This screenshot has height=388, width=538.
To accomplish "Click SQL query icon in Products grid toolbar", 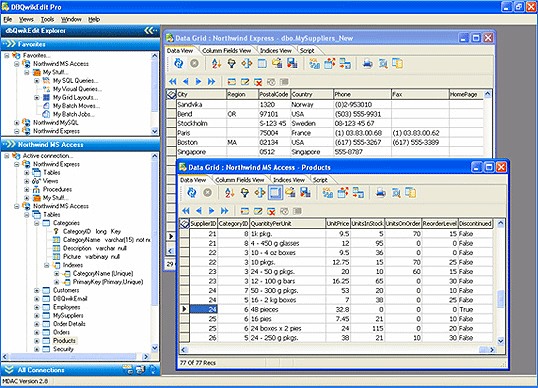I will coord(327,193).
